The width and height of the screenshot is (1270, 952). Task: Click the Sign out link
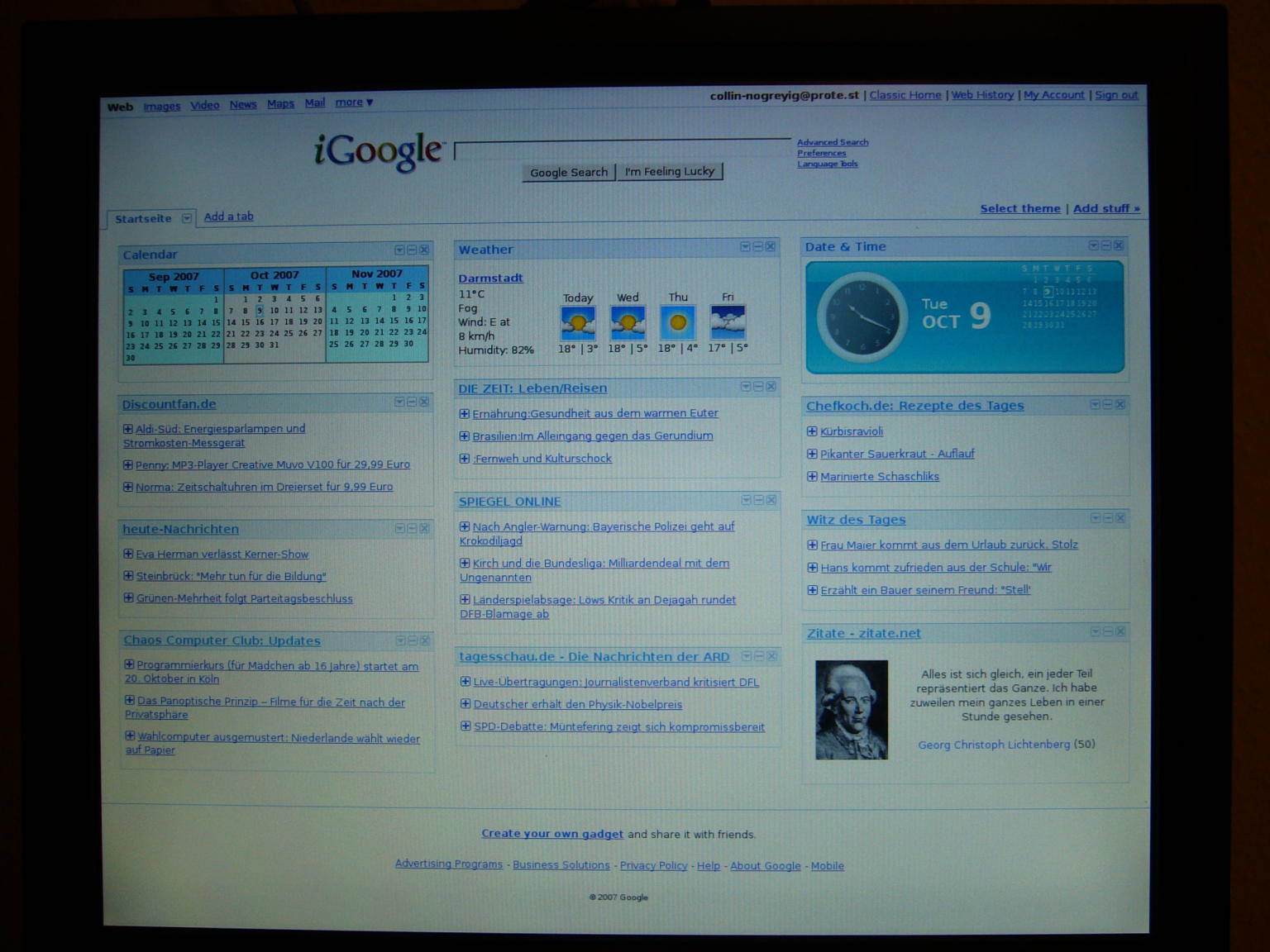[1116, 95]
